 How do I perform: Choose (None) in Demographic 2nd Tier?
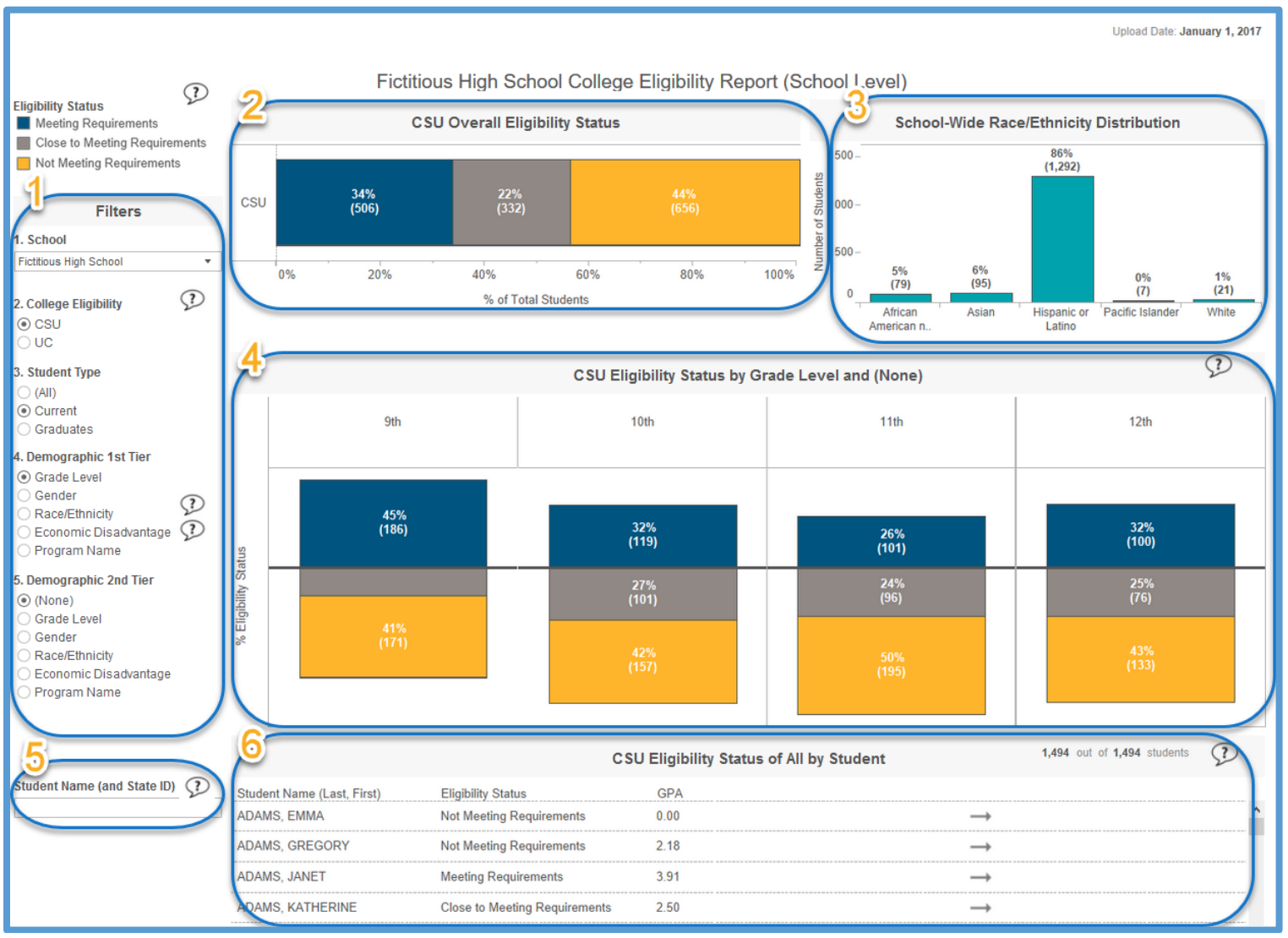pos(24,601)
